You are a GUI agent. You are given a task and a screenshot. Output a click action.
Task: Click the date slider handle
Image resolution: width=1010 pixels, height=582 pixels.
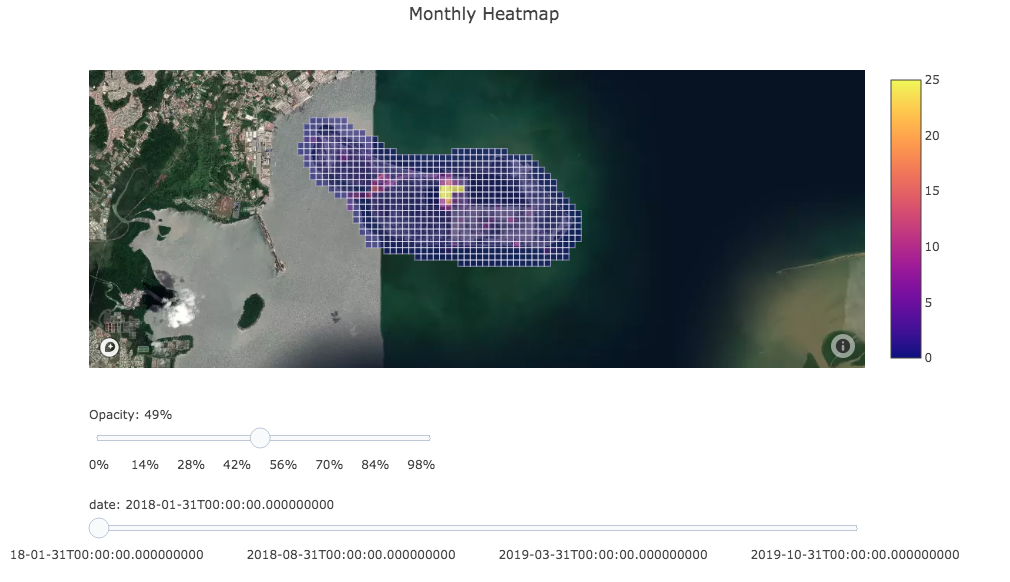99,528
